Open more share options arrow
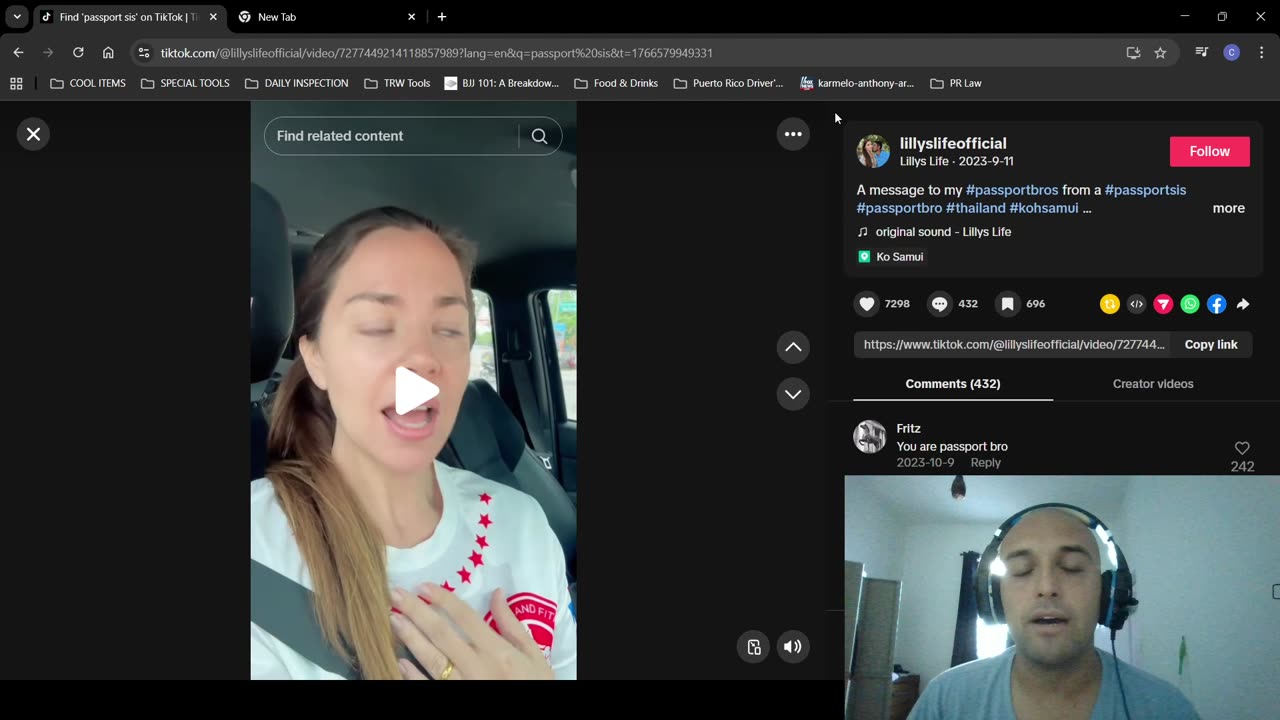Image resolution: width=1280 pixels, height=720 pixels. click(x=1243, y=304)
